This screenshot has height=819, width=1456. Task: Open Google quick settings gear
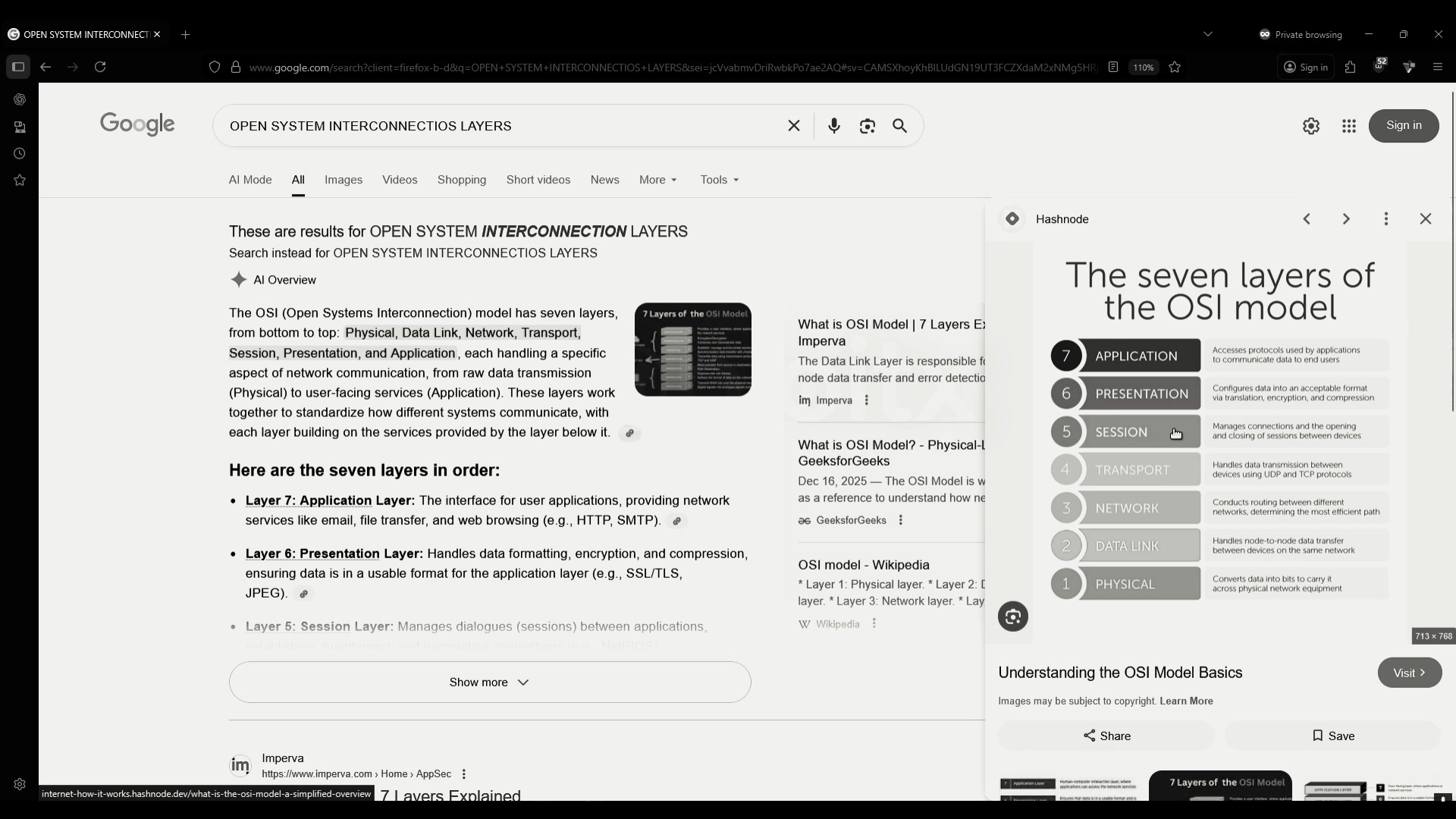[1311, 126]
